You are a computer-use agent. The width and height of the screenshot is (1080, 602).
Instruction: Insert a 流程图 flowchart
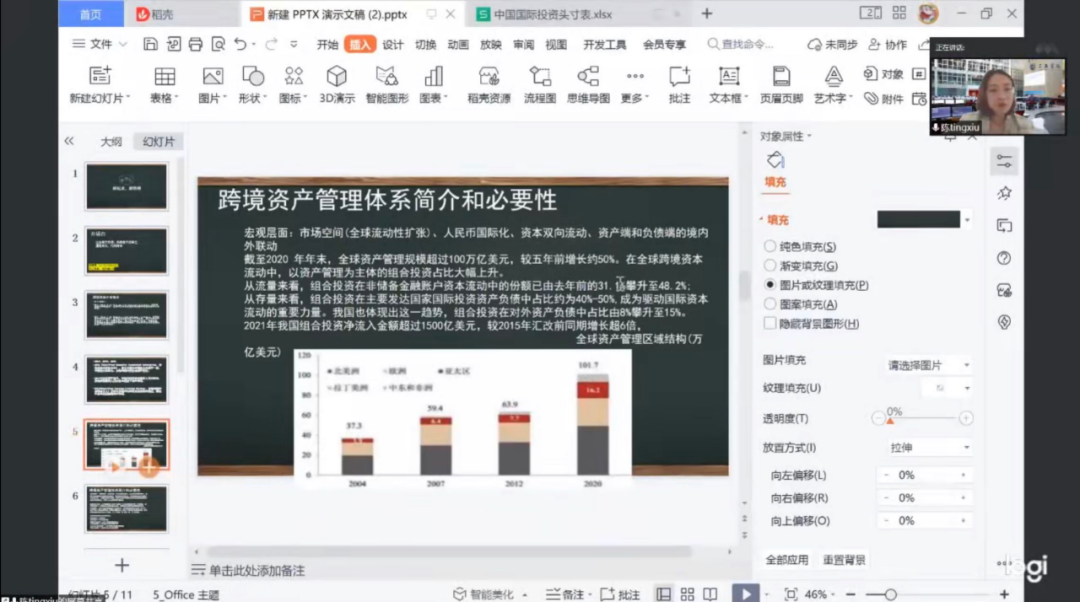pos(540,77)
